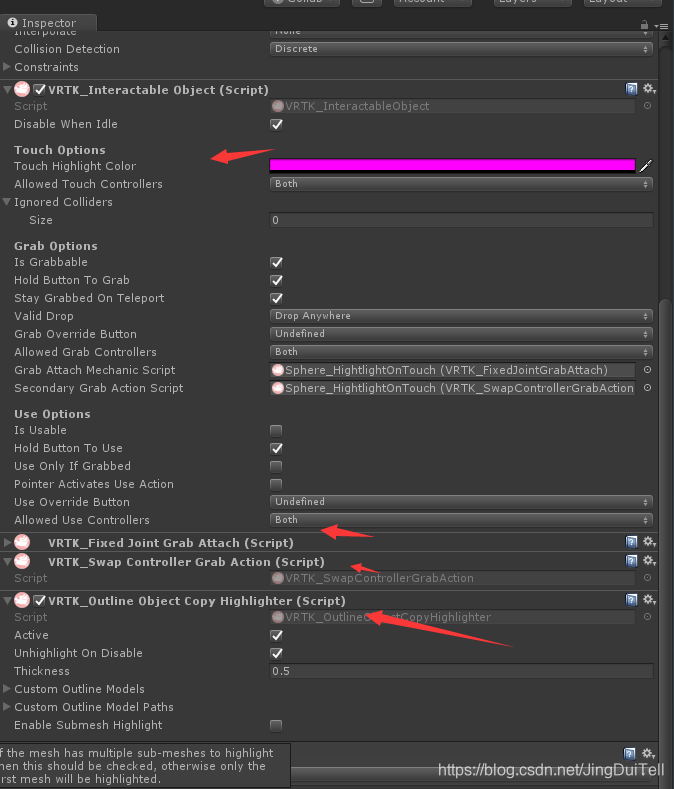Image resolution: width=674 pixels, height=789 pixels.
Task: Open object picker for VRTK_SwapControllerGrabAction script field
Action: tap(647, 578)
